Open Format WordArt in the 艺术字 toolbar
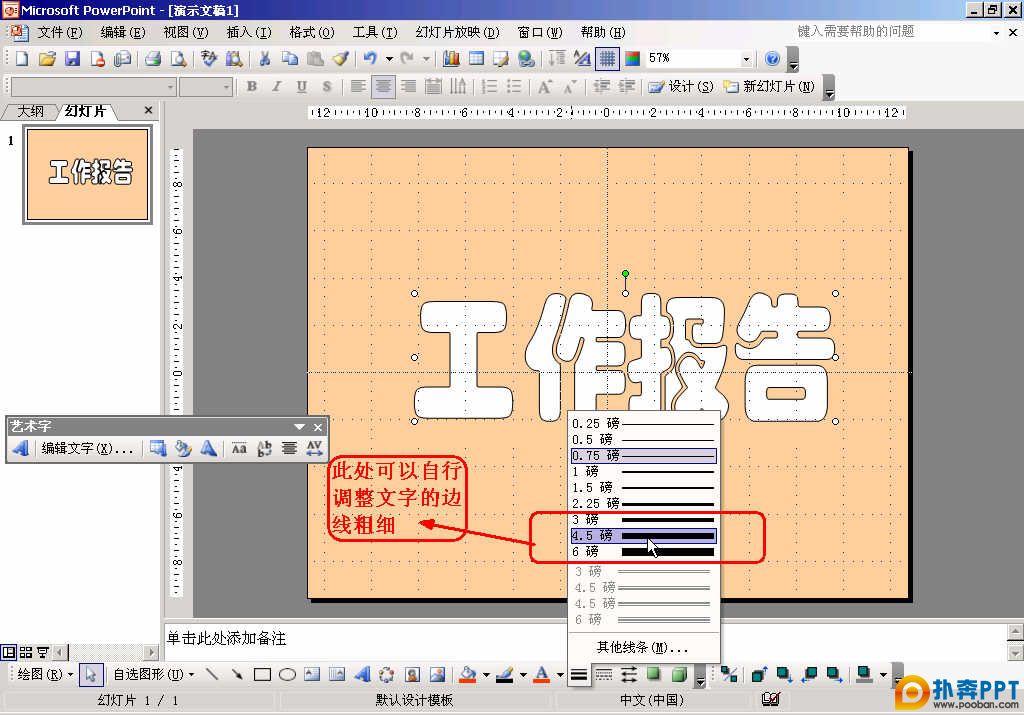This screenshot has width=1024, height=715. (x=183, y=449)
